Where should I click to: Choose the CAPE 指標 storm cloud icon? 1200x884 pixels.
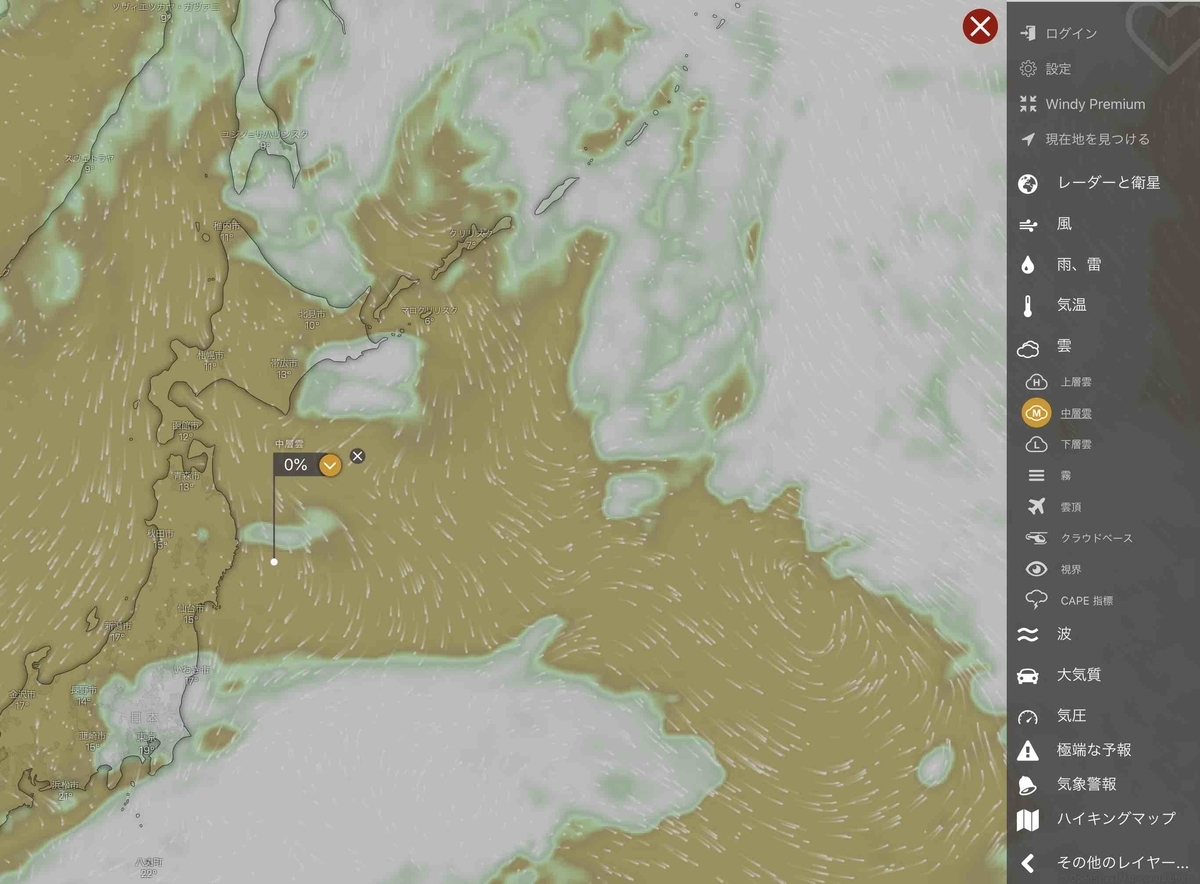point(1037,600)
